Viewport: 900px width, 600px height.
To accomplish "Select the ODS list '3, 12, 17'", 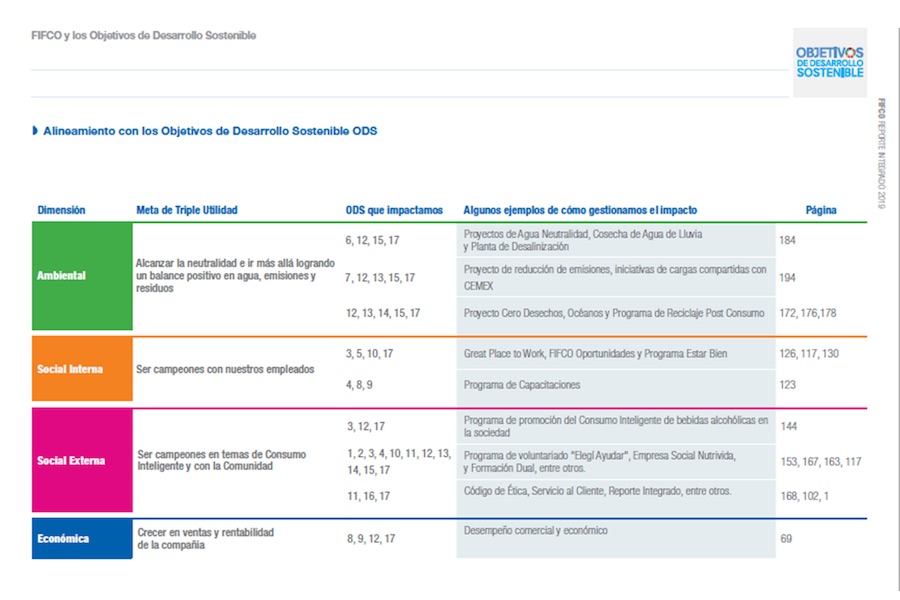I will tap(366, 427).
